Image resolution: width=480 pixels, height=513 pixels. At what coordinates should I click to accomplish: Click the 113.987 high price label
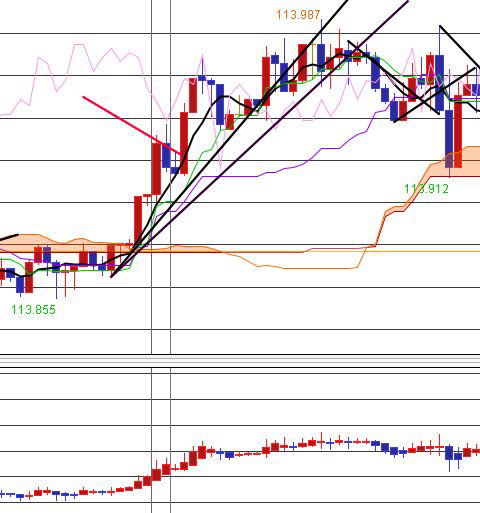(298, 15)
